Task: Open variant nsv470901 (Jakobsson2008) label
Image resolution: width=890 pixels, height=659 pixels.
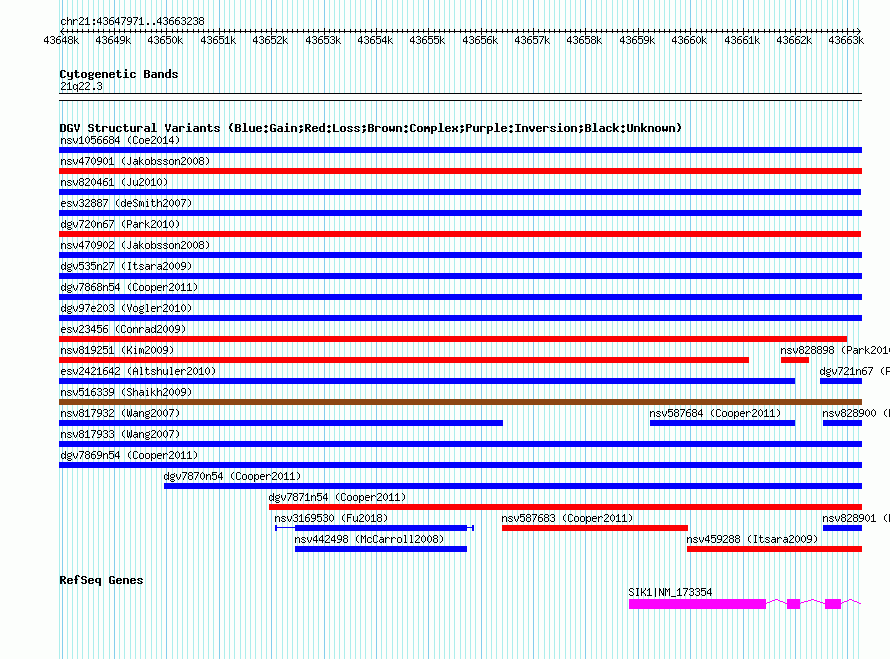Action: coord(135,161)
